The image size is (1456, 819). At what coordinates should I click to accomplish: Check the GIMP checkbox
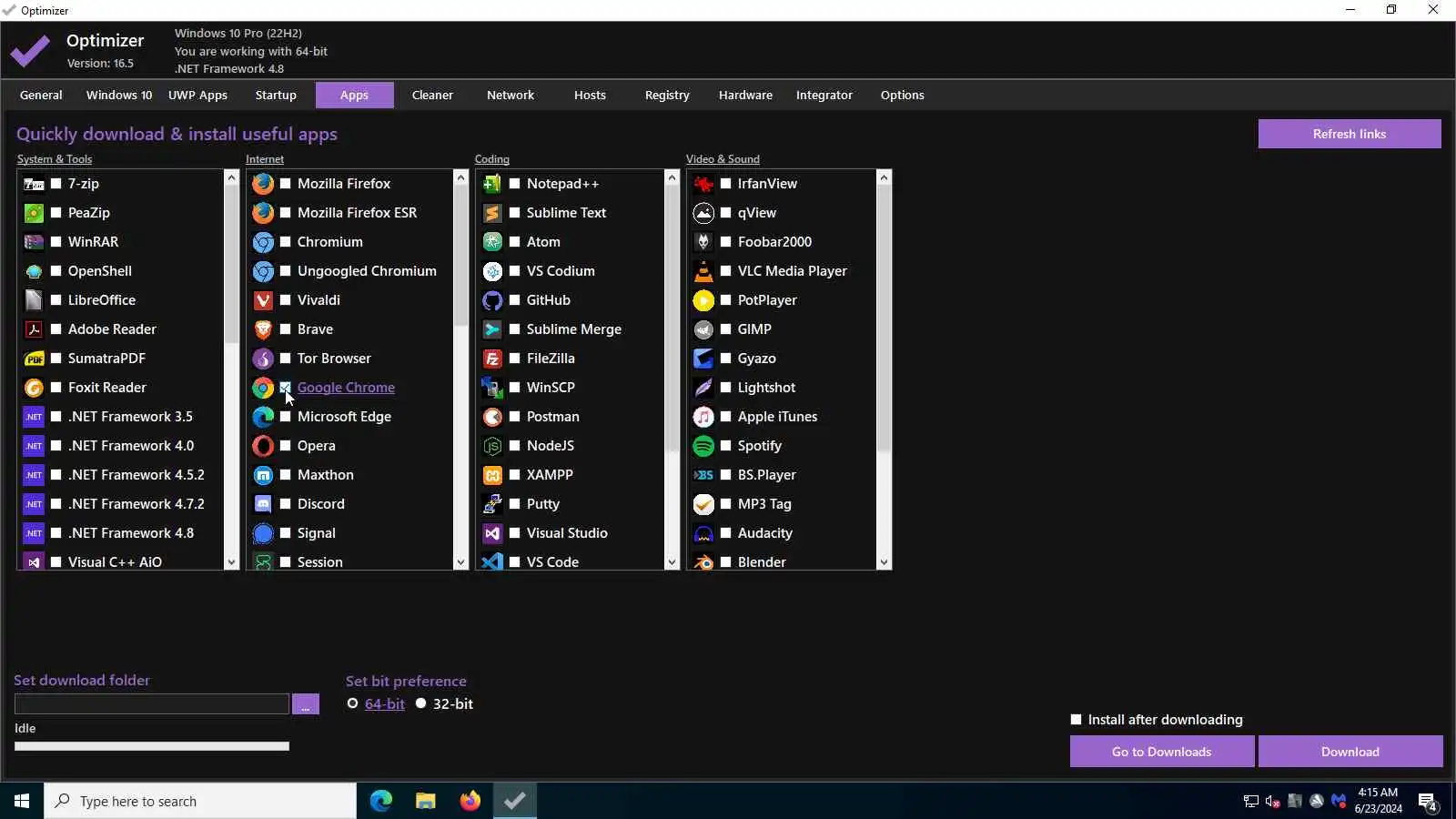726,329
